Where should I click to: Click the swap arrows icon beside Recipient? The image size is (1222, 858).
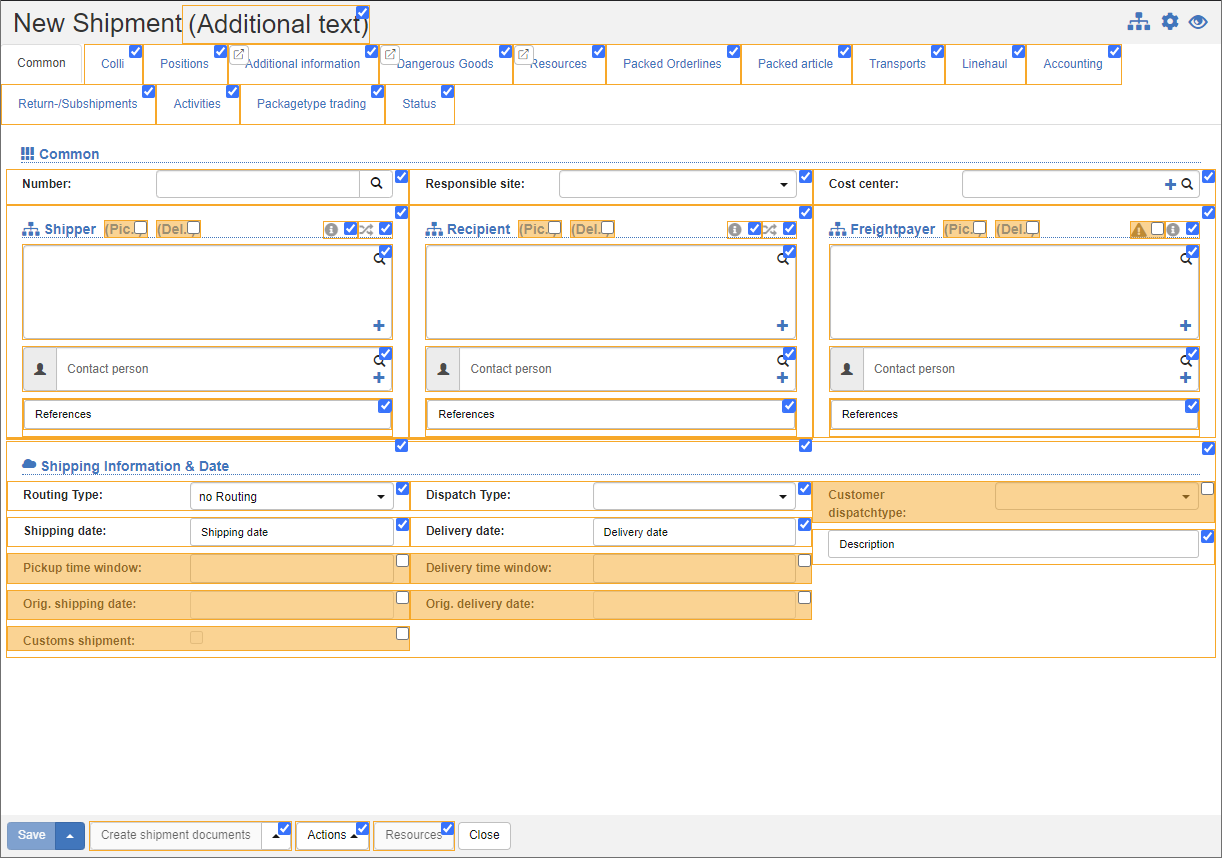click(771, 229)
